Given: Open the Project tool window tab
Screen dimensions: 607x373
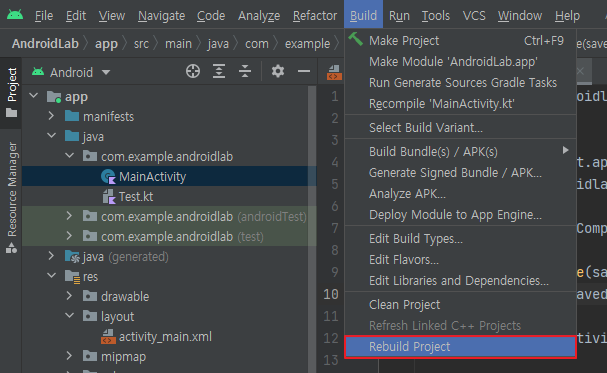Looking at the screenshot, I should (x=12, y=92).
